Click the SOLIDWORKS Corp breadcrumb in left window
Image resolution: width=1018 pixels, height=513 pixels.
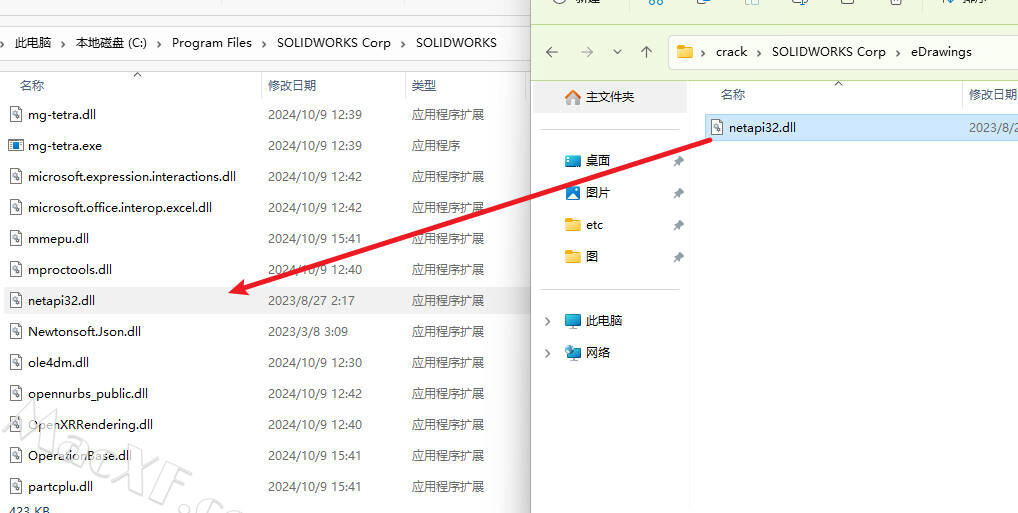click(334, 43)
